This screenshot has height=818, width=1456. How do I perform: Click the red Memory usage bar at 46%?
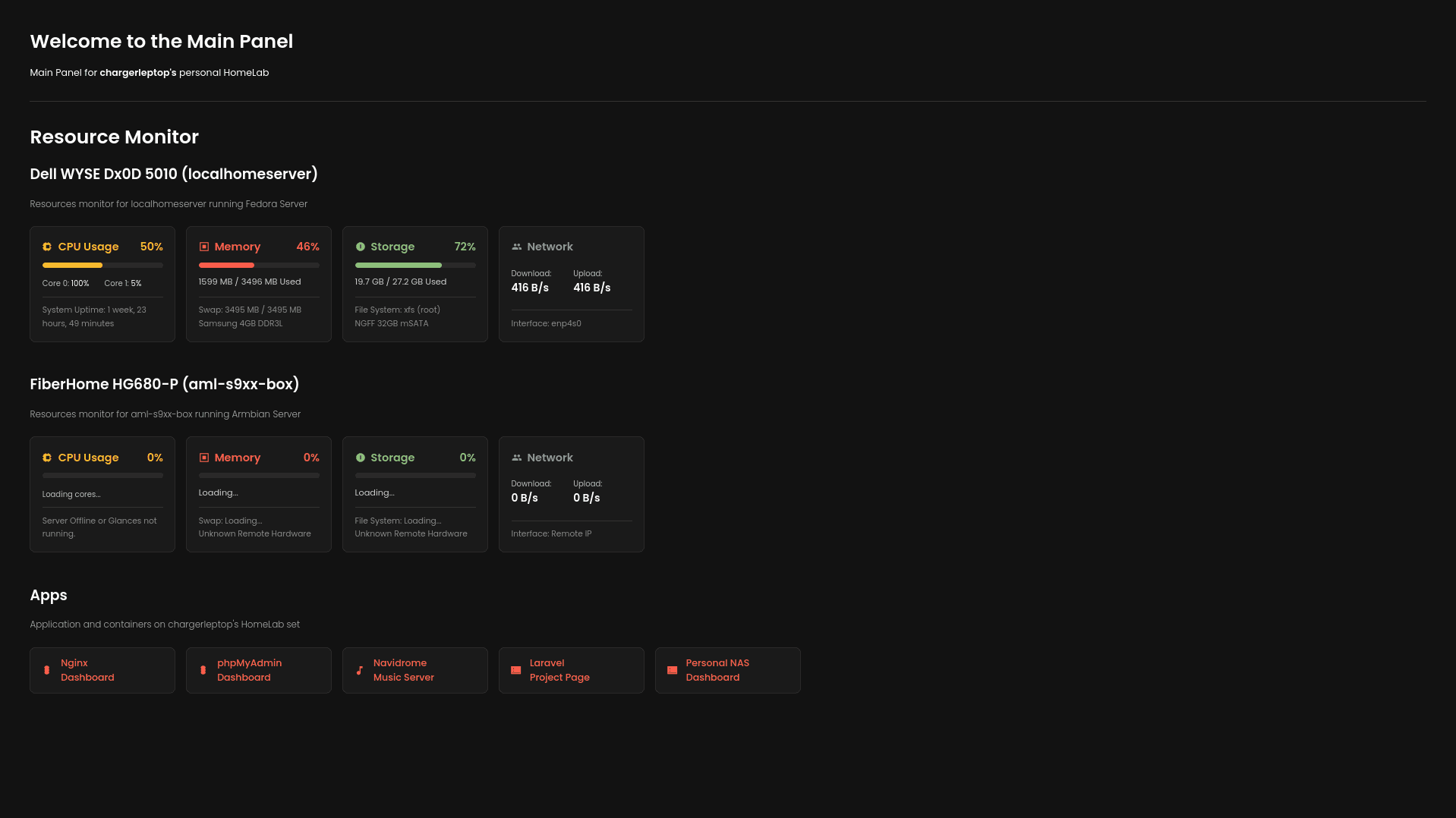(259, 266)
